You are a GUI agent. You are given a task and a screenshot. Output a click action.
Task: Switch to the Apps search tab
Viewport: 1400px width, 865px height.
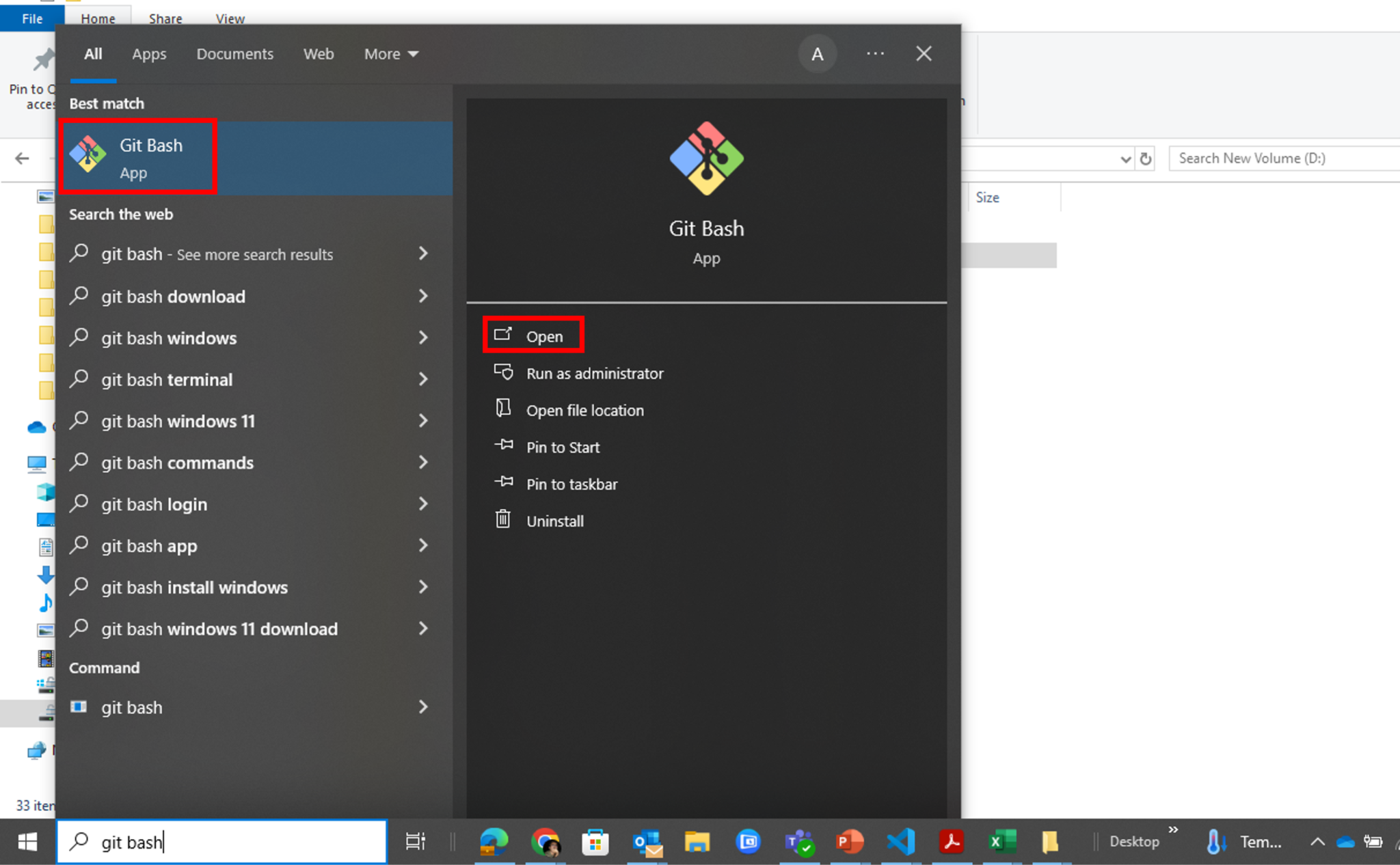click(x=149, y=53)
